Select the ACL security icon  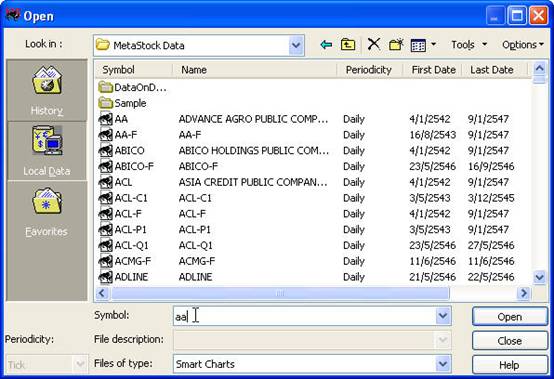105,182
